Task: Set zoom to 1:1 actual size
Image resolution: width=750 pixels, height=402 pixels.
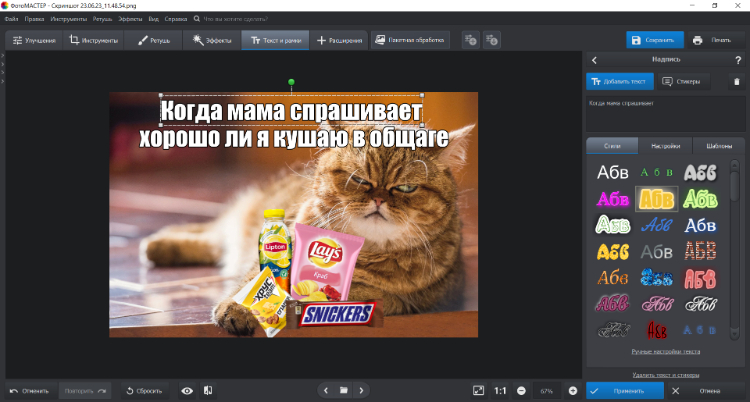Action: [500, 391]
